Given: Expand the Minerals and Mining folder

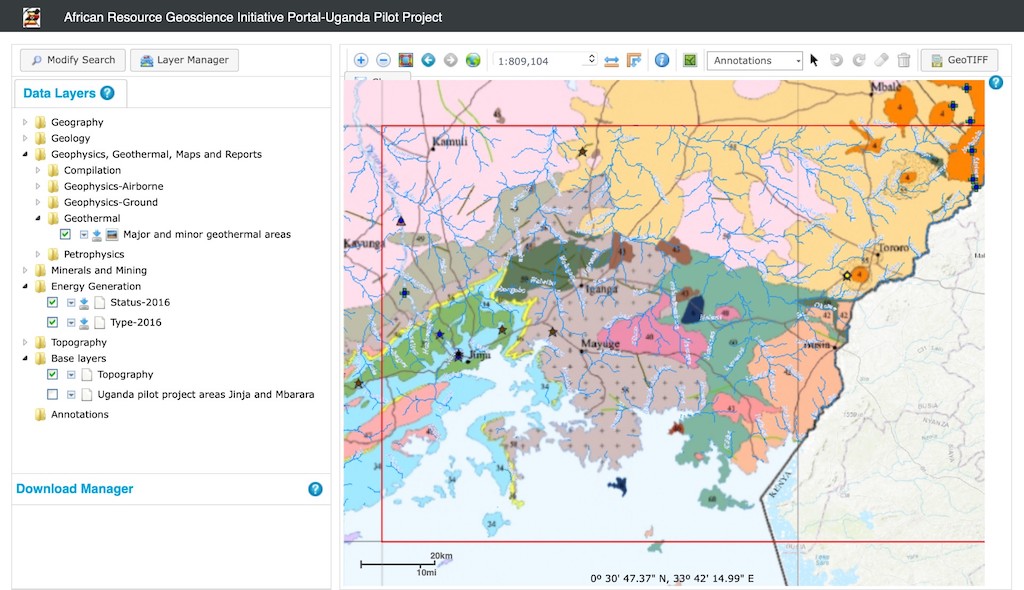Looking at the screenshot, I should pyautogui.click(x=23, y=270).
